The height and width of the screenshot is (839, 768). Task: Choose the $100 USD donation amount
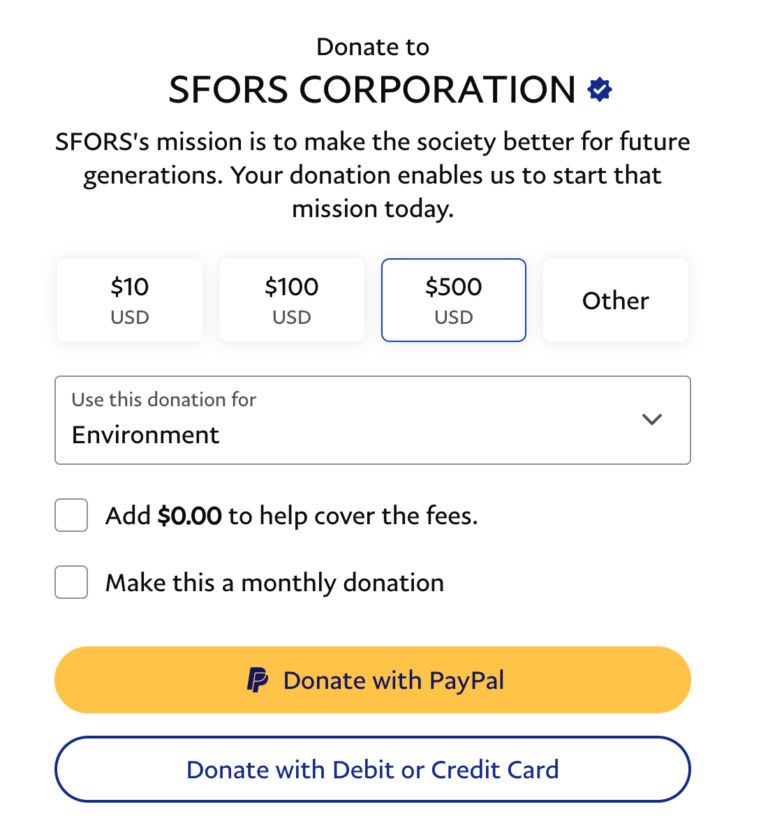291,300
